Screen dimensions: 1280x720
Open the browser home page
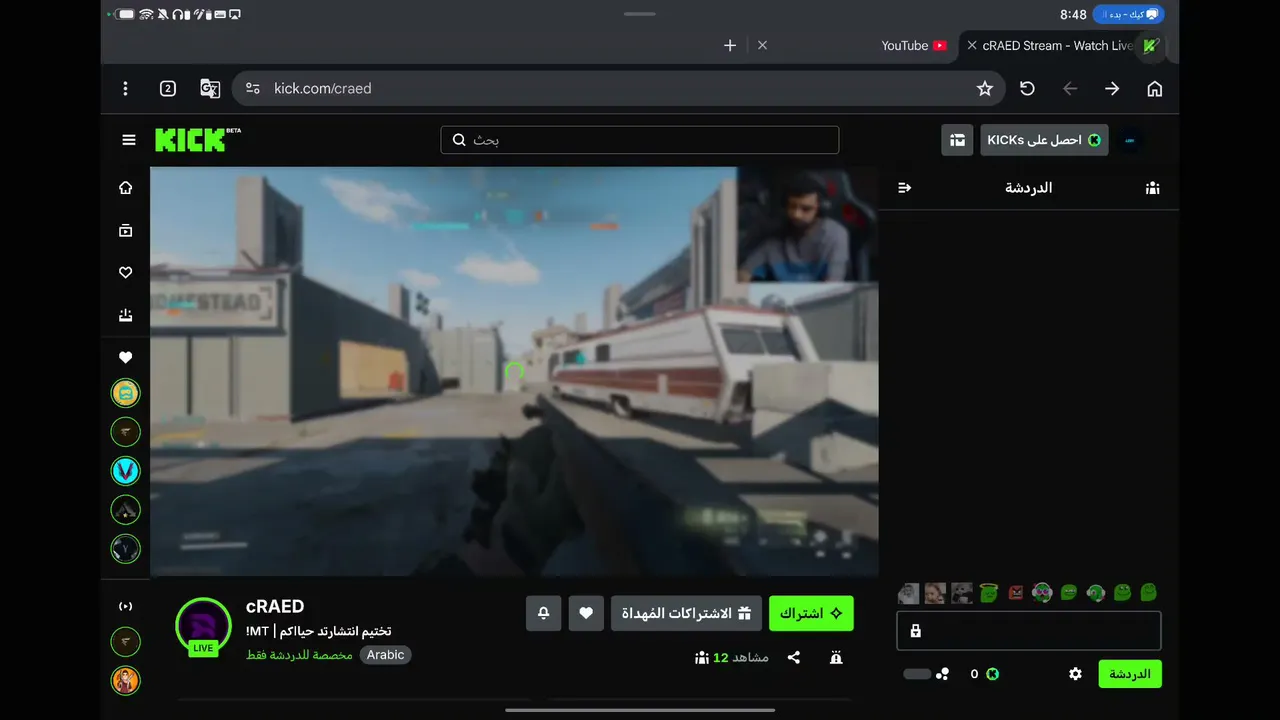pyautogui.click(x=1155, y=89)
